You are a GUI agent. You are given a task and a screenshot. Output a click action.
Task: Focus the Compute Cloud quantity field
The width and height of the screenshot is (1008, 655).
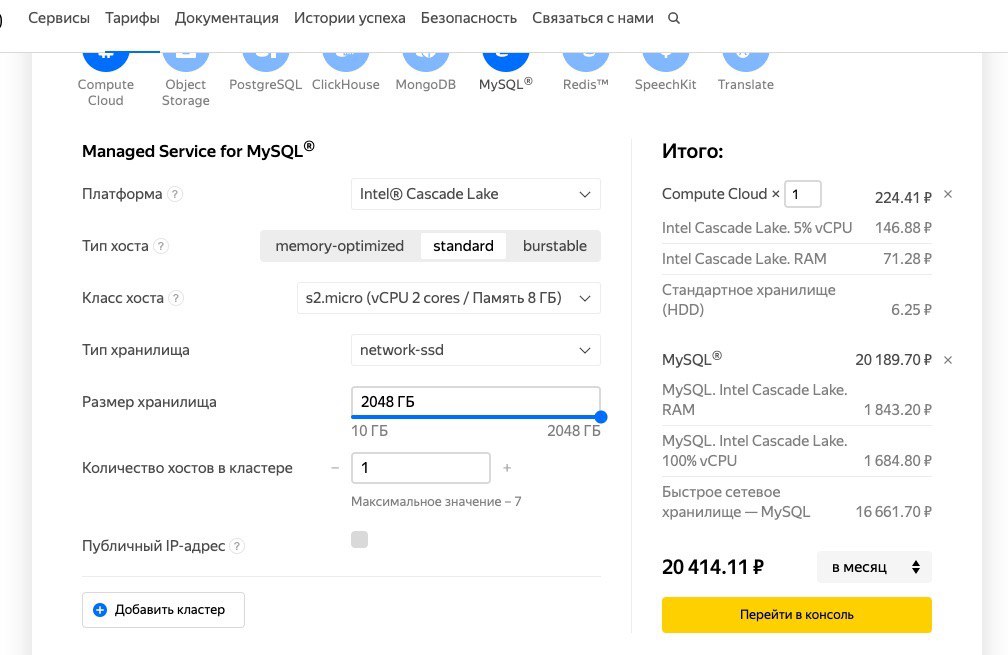click(x=803, y=194)
